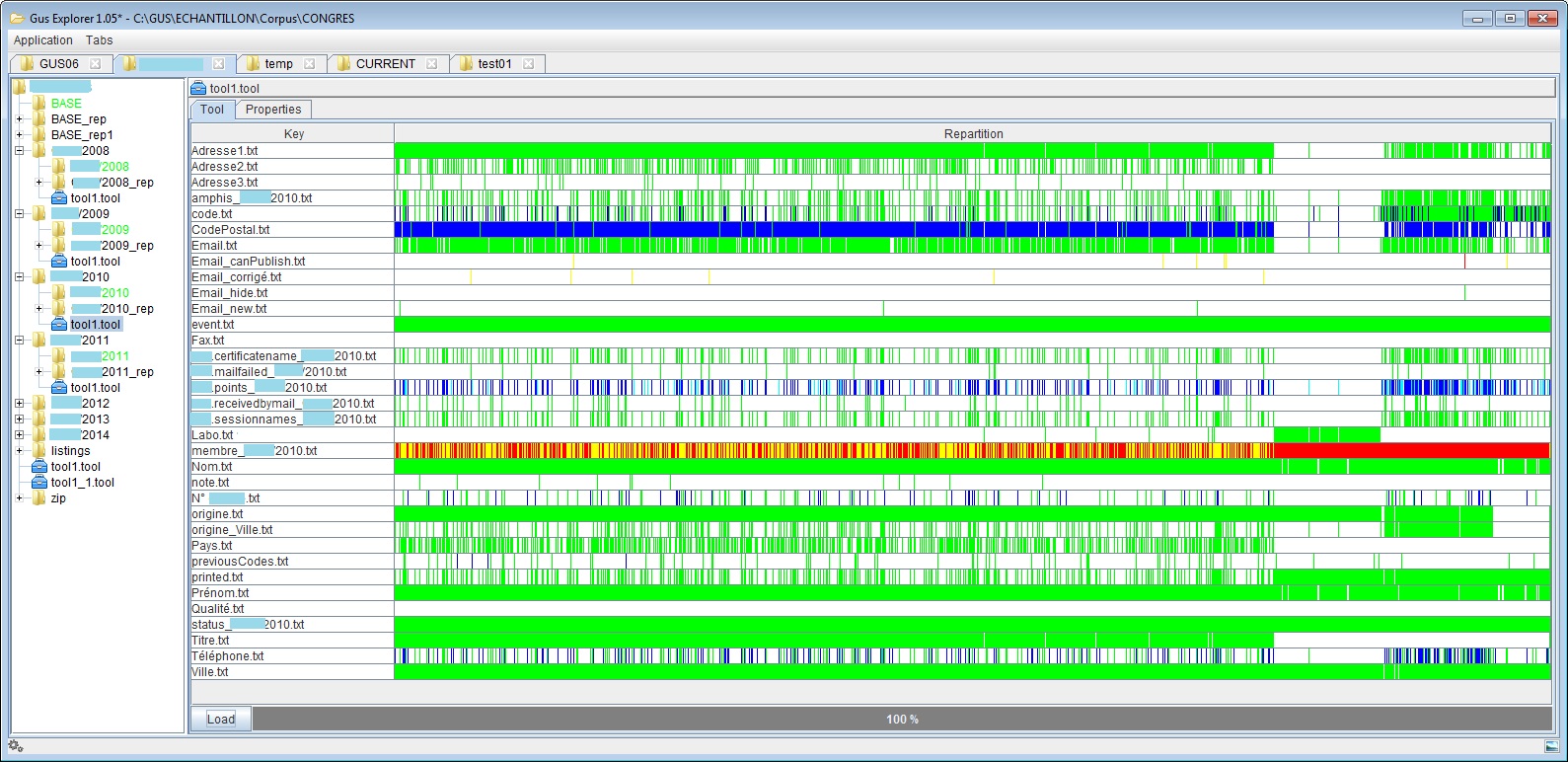Select the 2011_rep folder icon
Screen dimensions: 1568x762
click(59, 372)
